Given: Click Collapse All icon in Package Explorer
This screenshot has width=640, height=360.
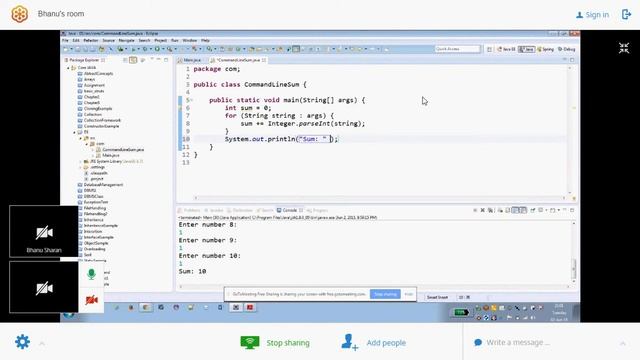Looking at the screenshot, I should point(125,60).
